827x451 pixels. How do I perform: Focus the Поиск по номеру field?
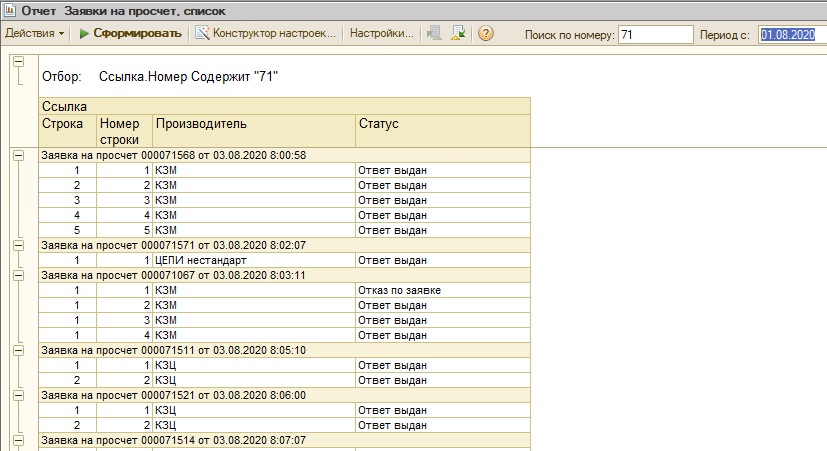[656, 35]
